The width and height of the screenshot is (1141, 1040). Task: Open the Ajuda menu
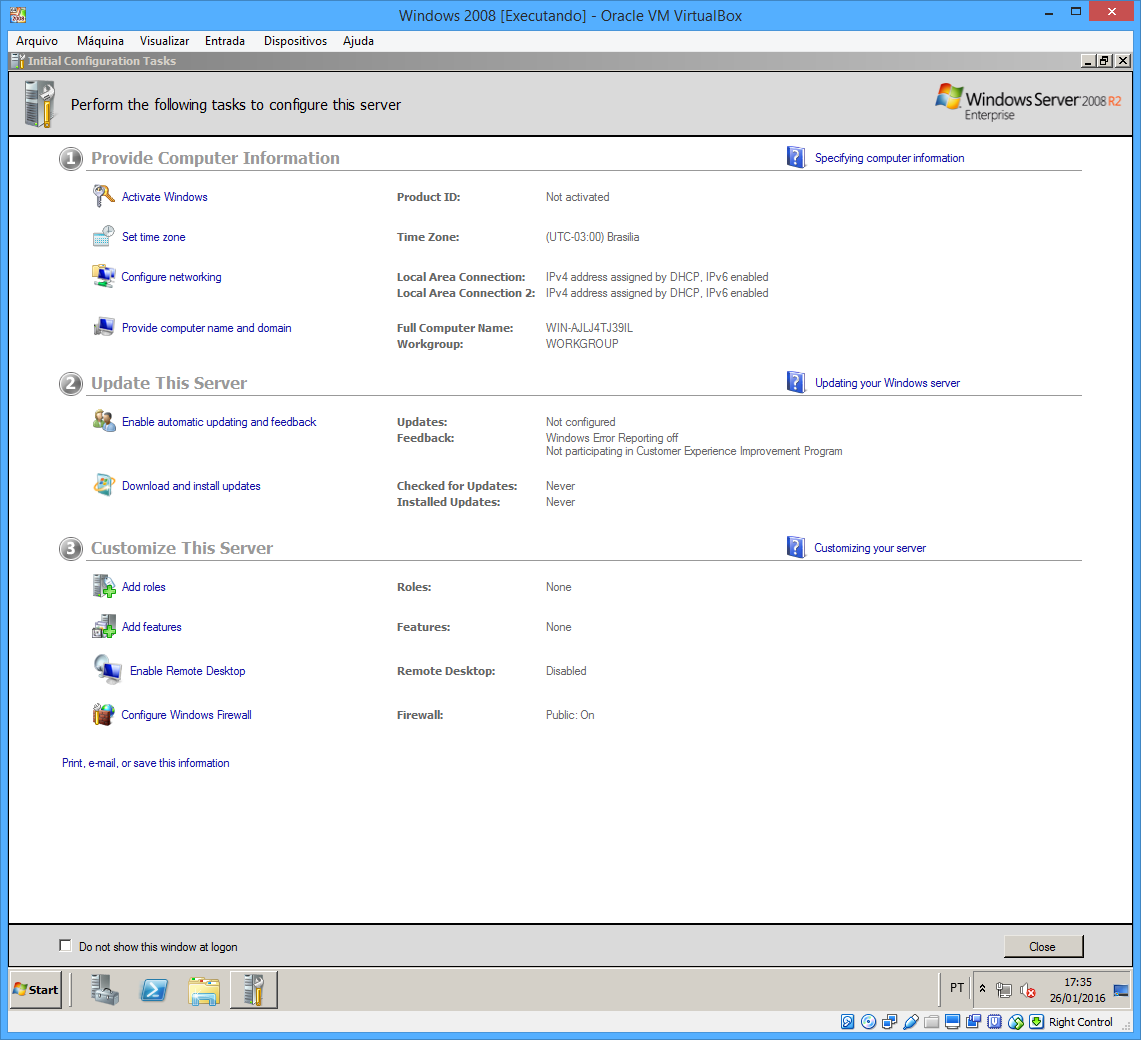tap(359, 41)
